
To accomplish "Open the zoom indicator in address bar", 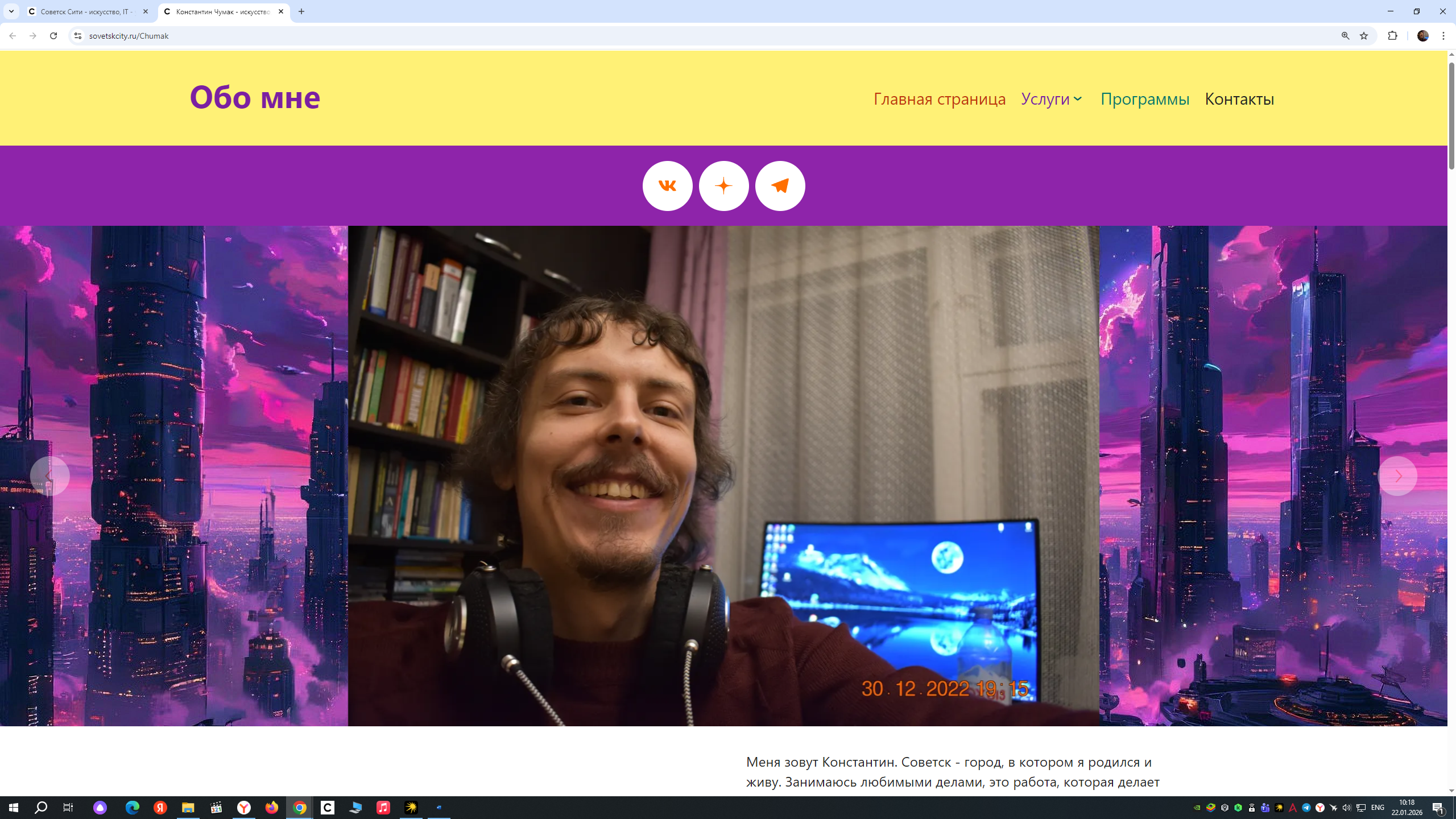I will click(x=1345, y=36).
